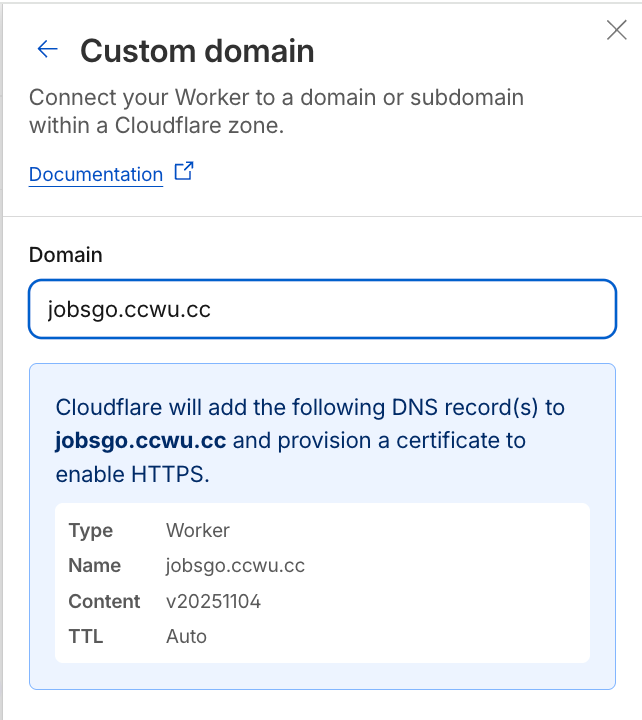Click the external link icon beside Documentation

pyautogui.click(x=184, y=171)
